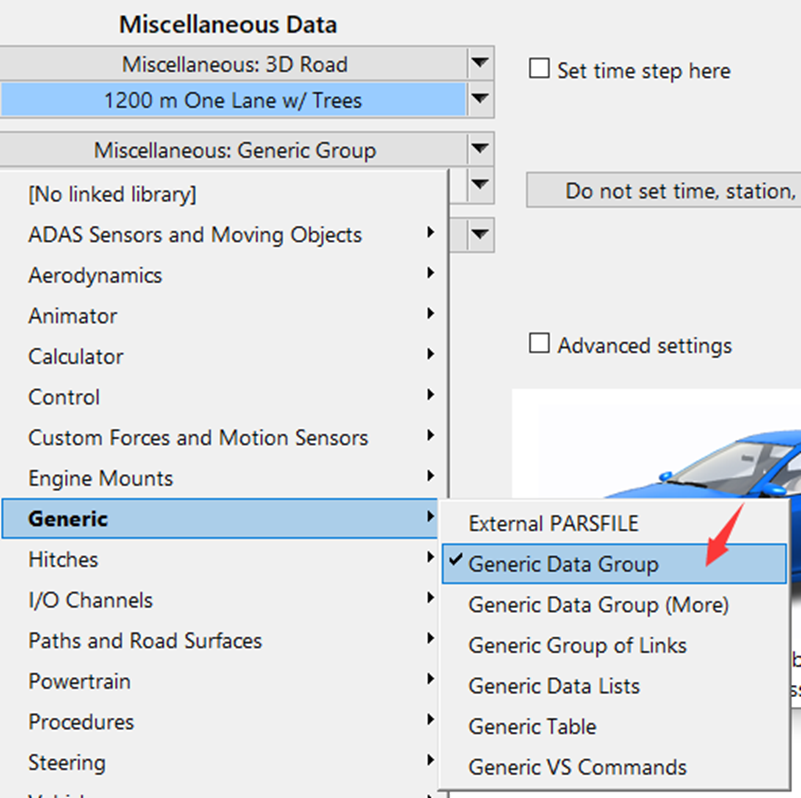
Task: Select Generic Table from the submenu
Action: coord(532,727)
